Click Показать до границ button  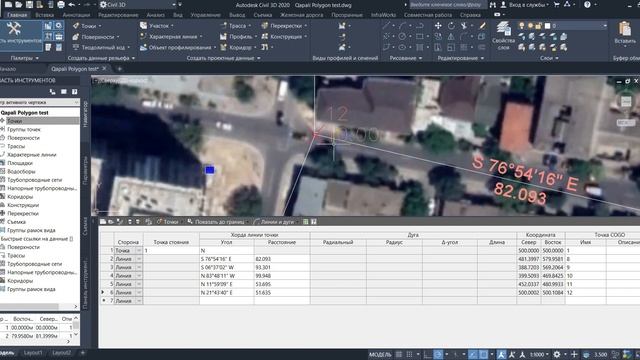pyautogui.click(x=217, y=222)
